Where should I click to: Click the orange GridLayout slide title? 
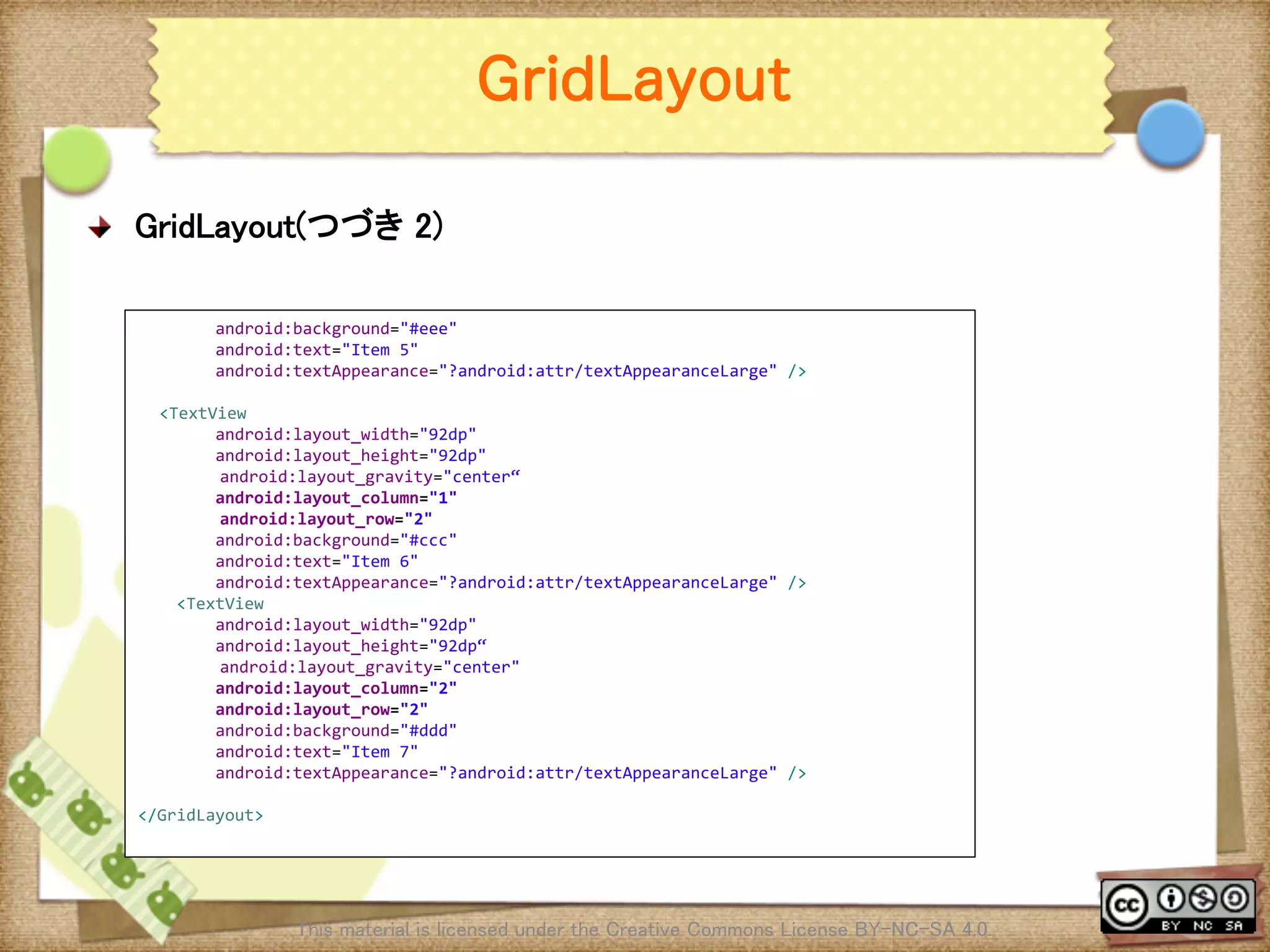tap(634, 79)
